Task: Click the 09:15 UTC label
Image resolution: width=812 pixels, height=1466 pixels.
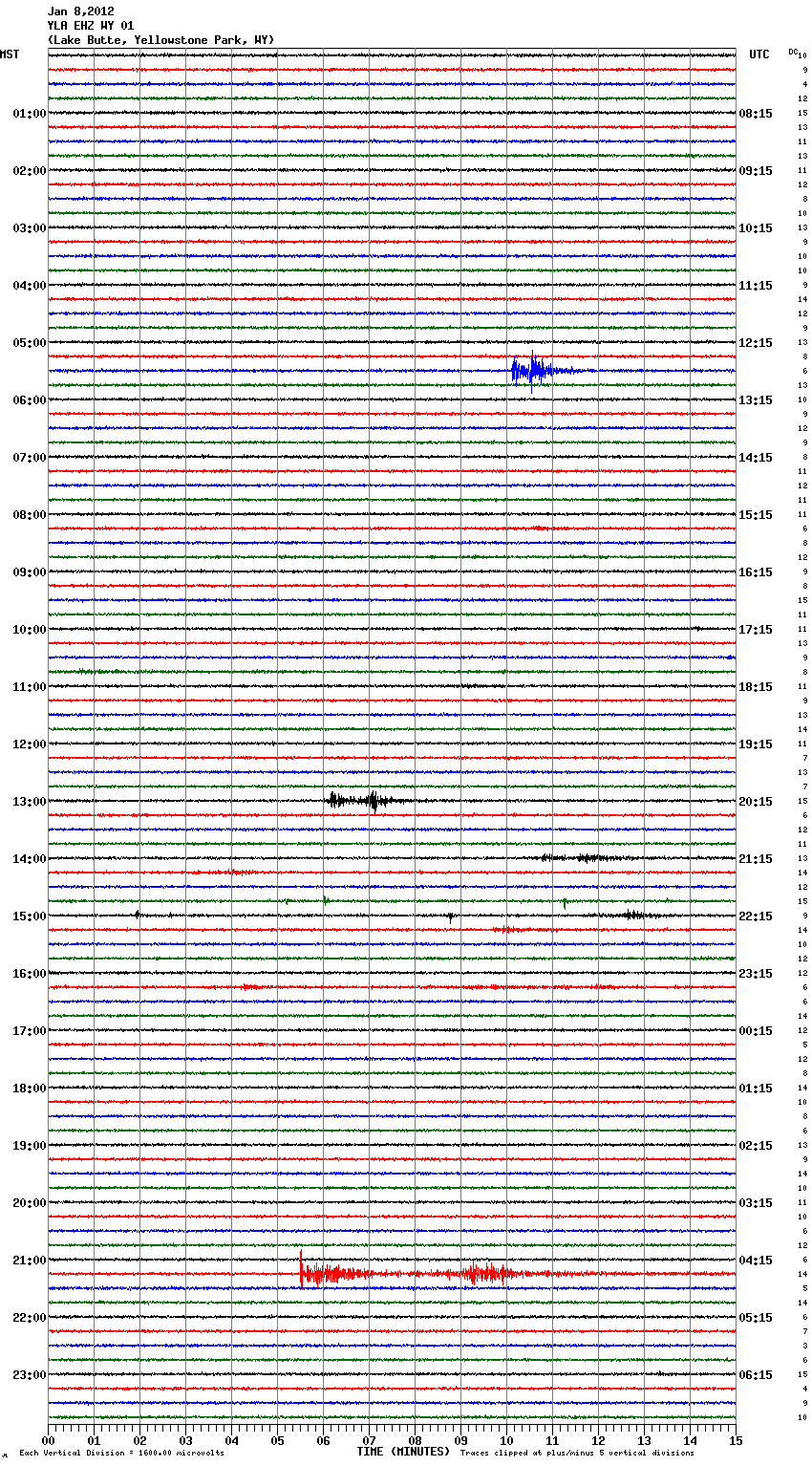Action: 756,171
